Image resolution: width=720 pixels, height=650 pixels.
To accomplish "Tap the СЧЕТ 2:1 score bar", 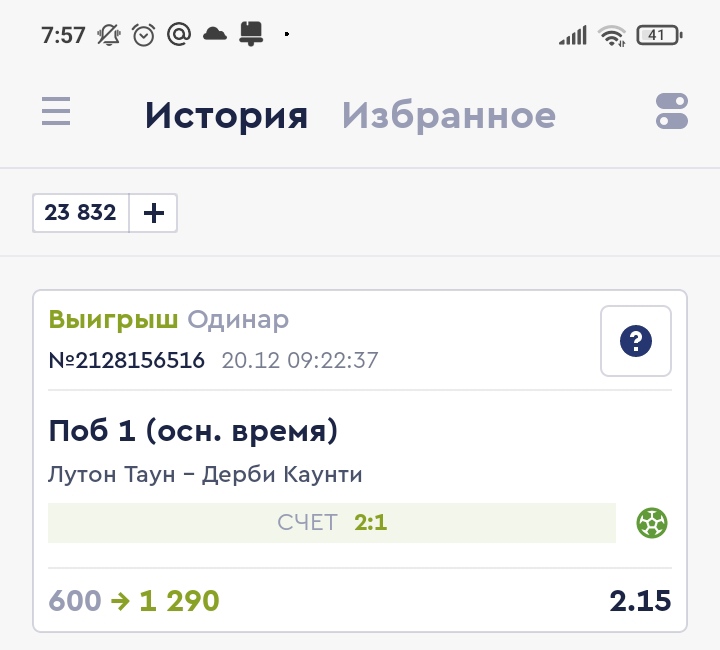I will pyautogui.click(x=332, y=522).
